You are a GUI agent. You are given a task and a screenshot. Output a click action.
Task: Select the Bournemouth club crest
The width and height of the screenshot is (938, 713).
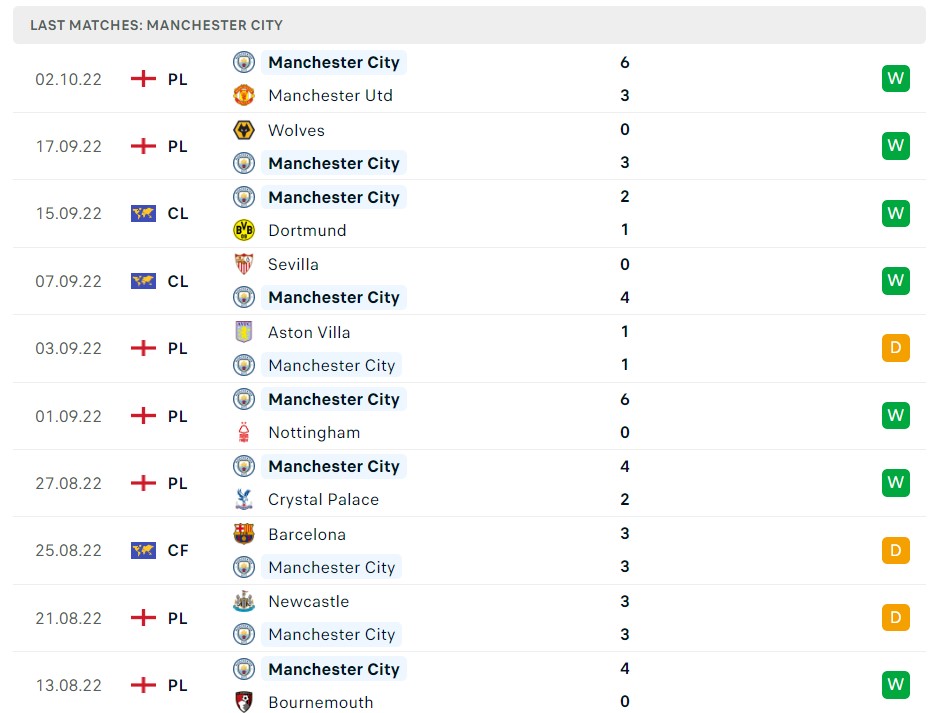pos(243,702)
